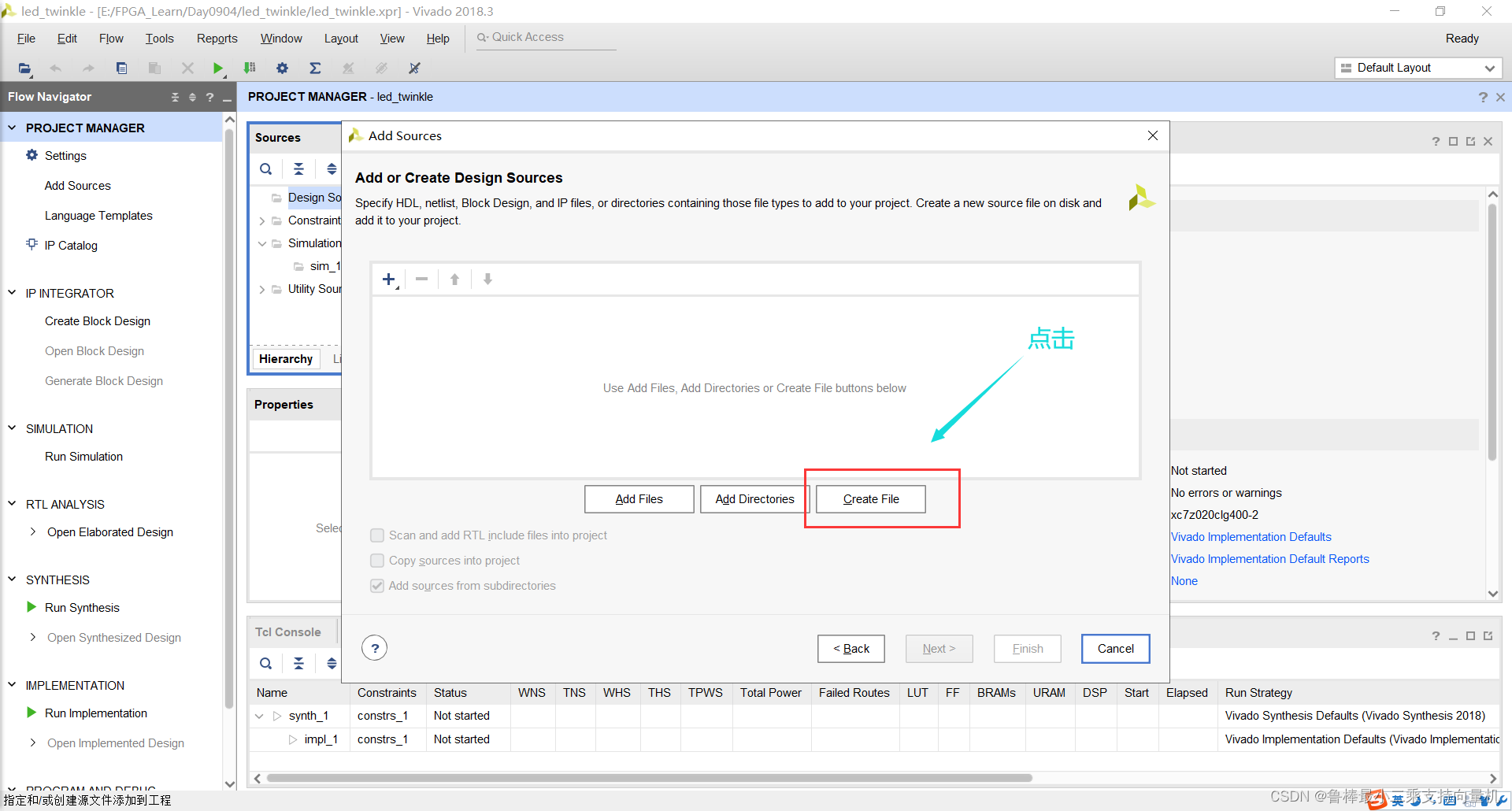Click help icon in Project Manager header
This screenshot has width=1512, height=811.
pyautogui.click(x=1483, y=97)
